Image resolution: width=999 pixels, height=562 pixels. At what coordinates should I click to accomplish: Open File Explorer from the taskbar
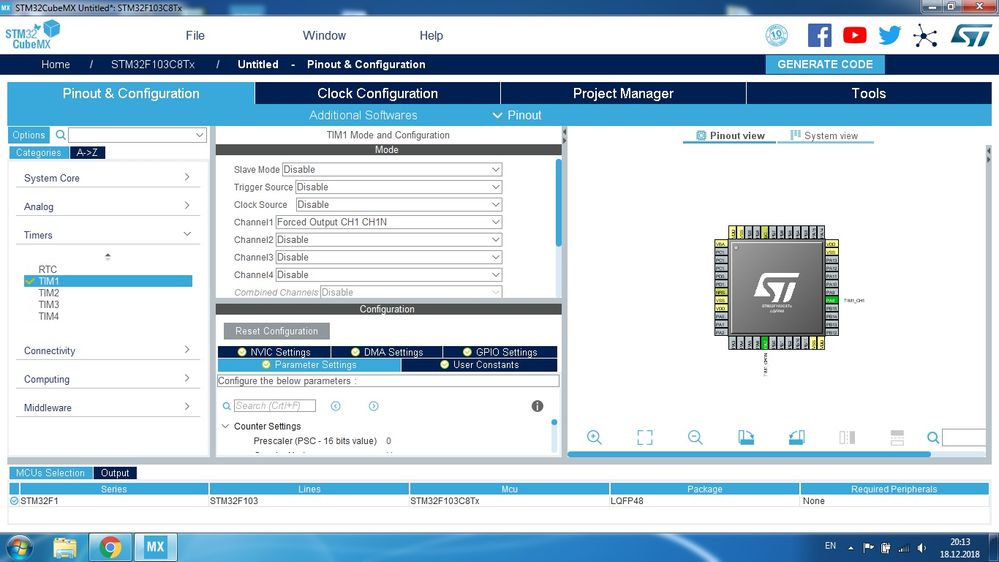[65, 547]
